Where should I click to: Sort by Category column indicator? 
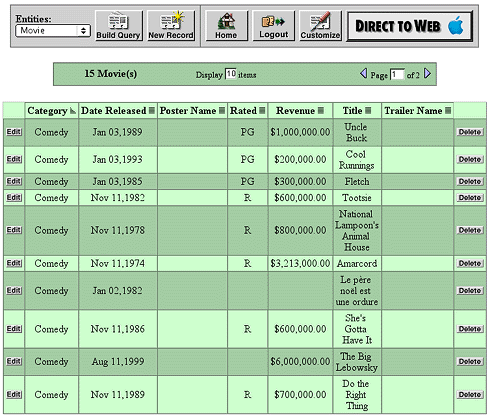(73, 111)
